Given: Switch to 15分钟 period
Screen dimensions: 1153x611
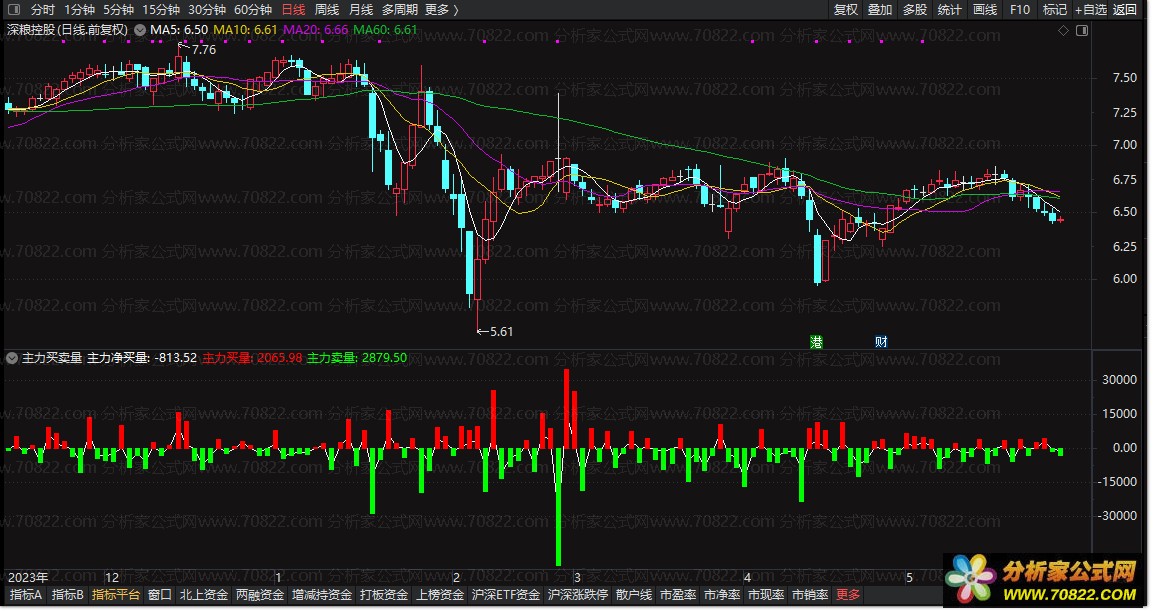Looking at the screenshot, I should click(160, 10).
